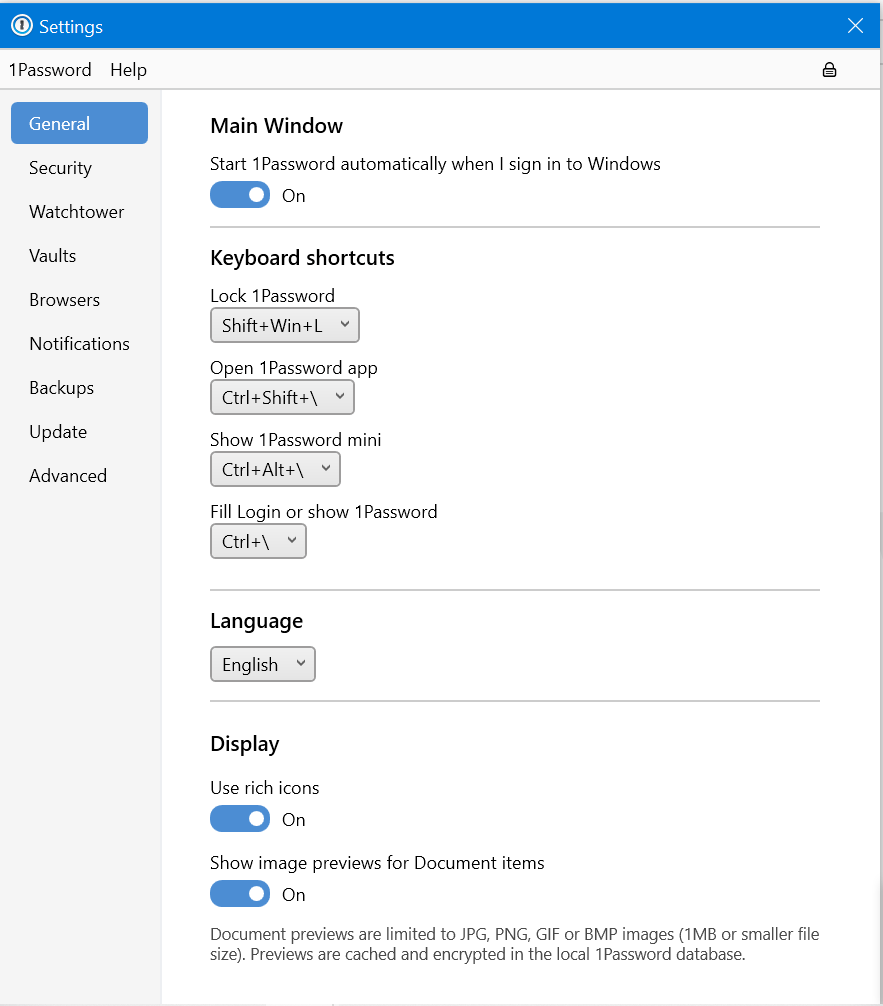Click the Keyboard shortcuts heading

(x=302, y=258)
